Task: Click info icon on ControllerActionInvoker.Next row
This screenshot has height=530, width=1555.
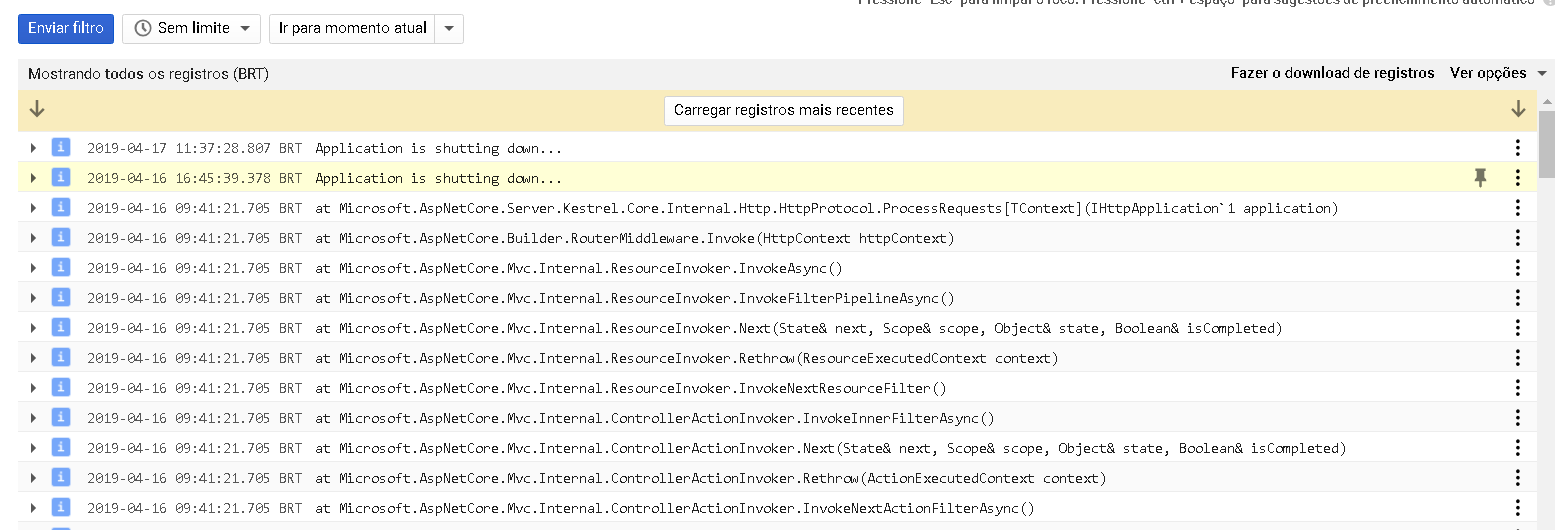Action: pos(61,447)
